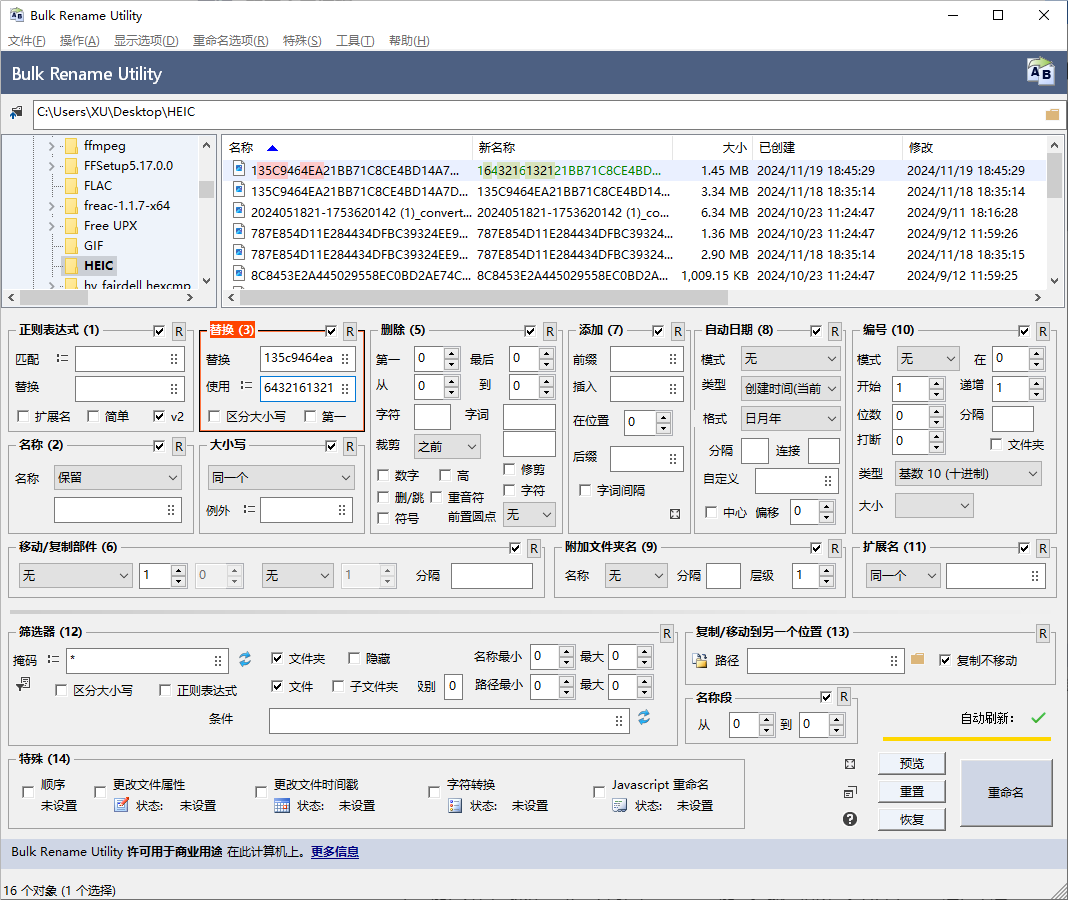Open the 重命名选项(R) menu
1068x900 pixels.
[x=230, y=41]
